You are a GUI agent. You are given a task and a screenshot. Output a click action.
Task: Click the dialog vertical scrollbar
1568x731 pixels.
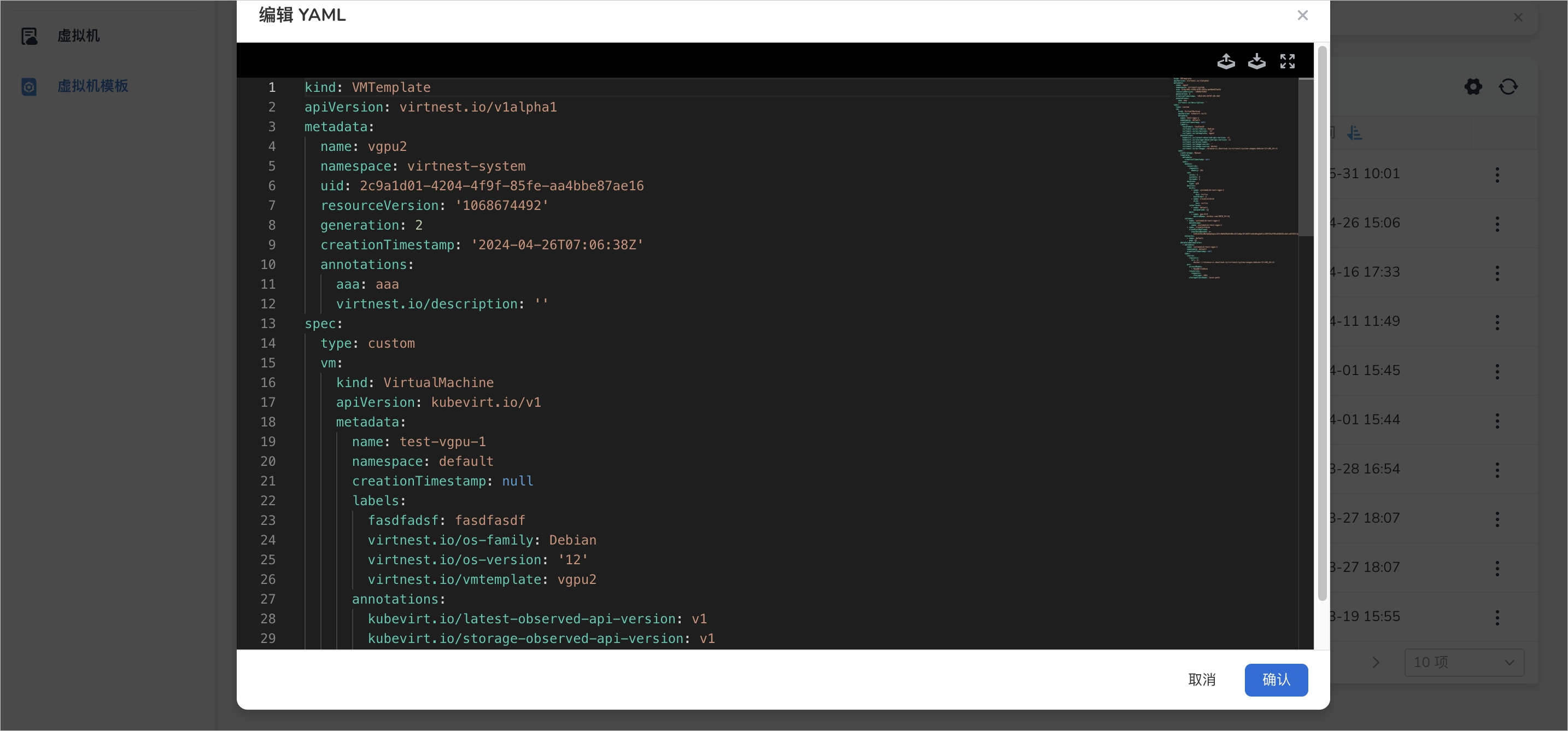pos(1321,323)
